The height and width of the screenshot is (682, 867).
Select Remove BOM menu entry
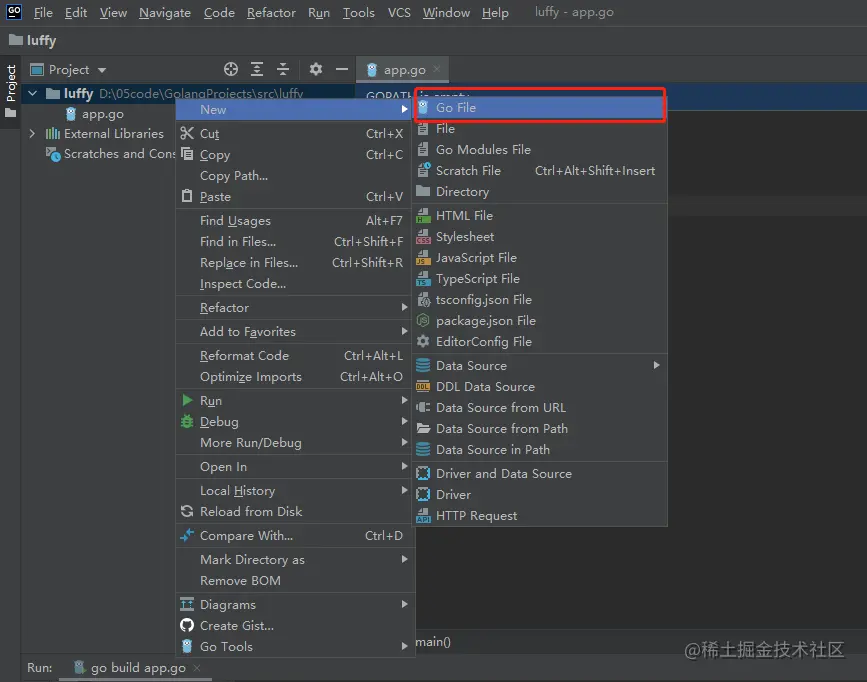(x=295, y=580)
